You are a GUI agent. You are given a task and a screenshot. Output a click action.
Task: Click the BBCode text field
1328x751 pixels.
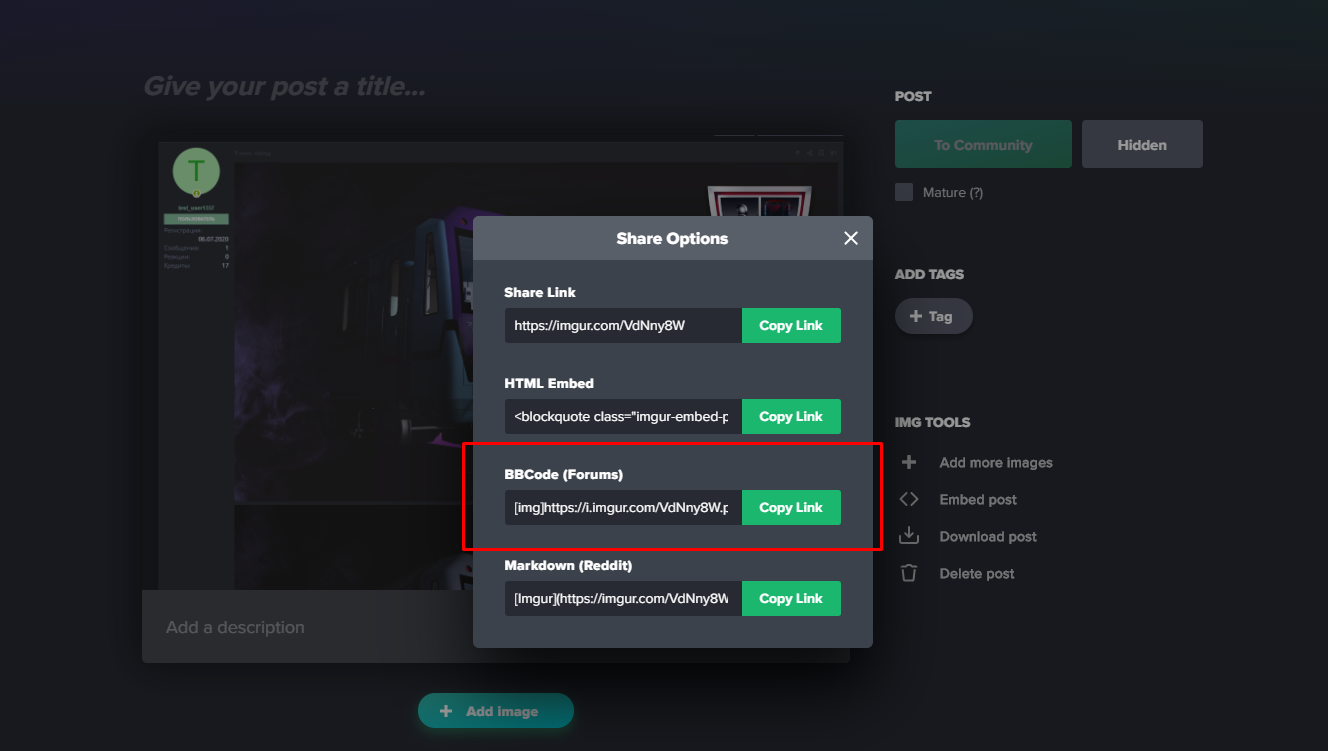tap(622, 507)
